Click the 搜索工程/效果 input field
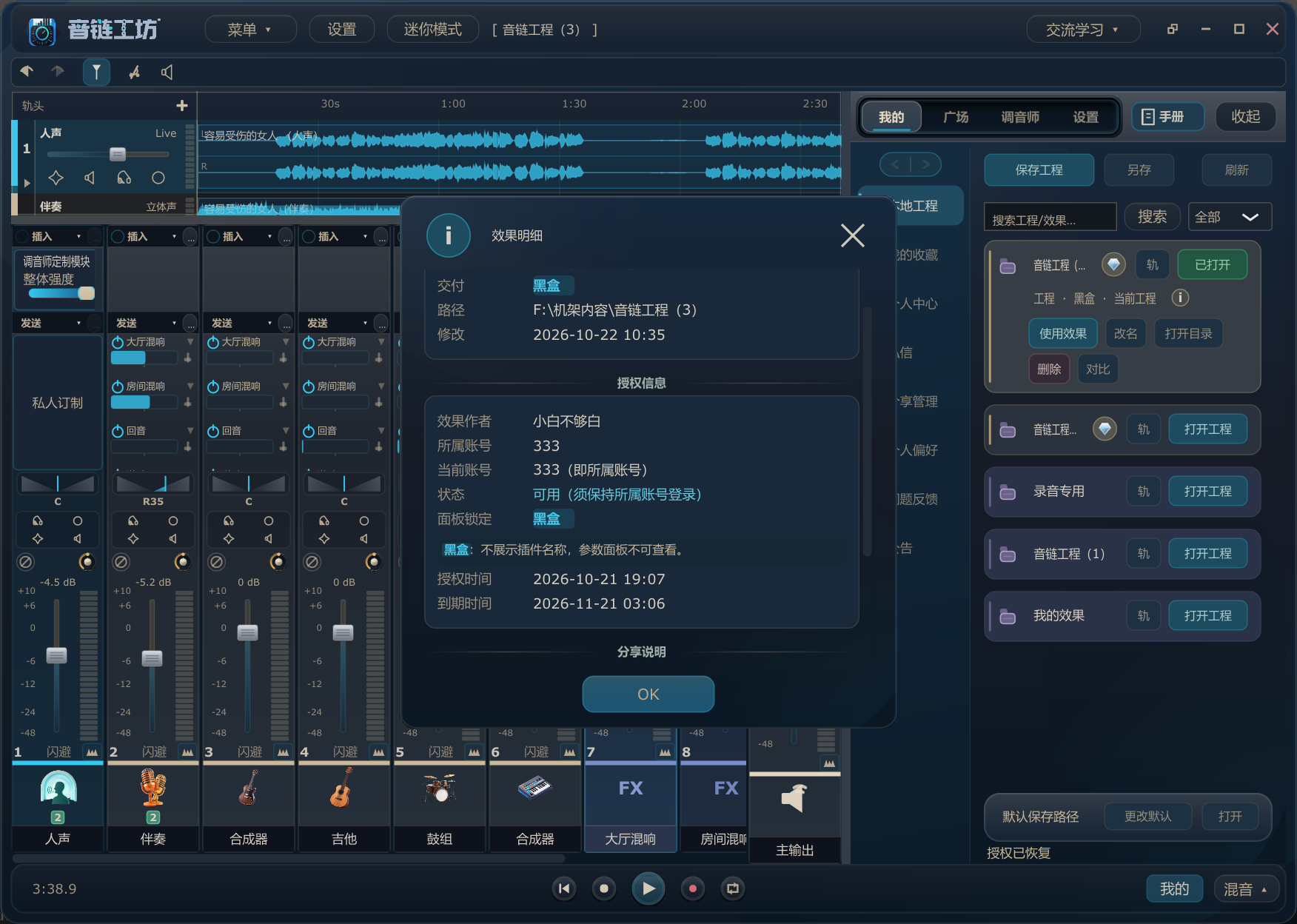 (x=1050, y=217)
